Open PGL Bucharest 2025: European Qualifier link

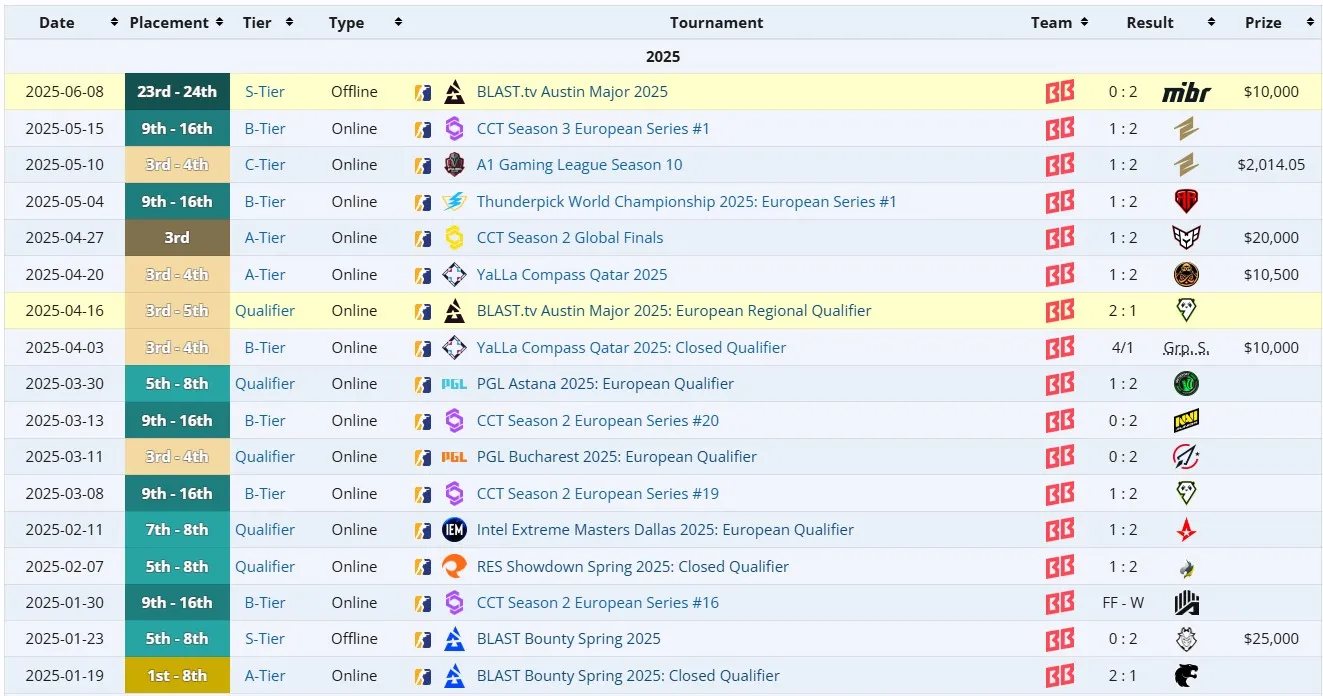[617, 457]
